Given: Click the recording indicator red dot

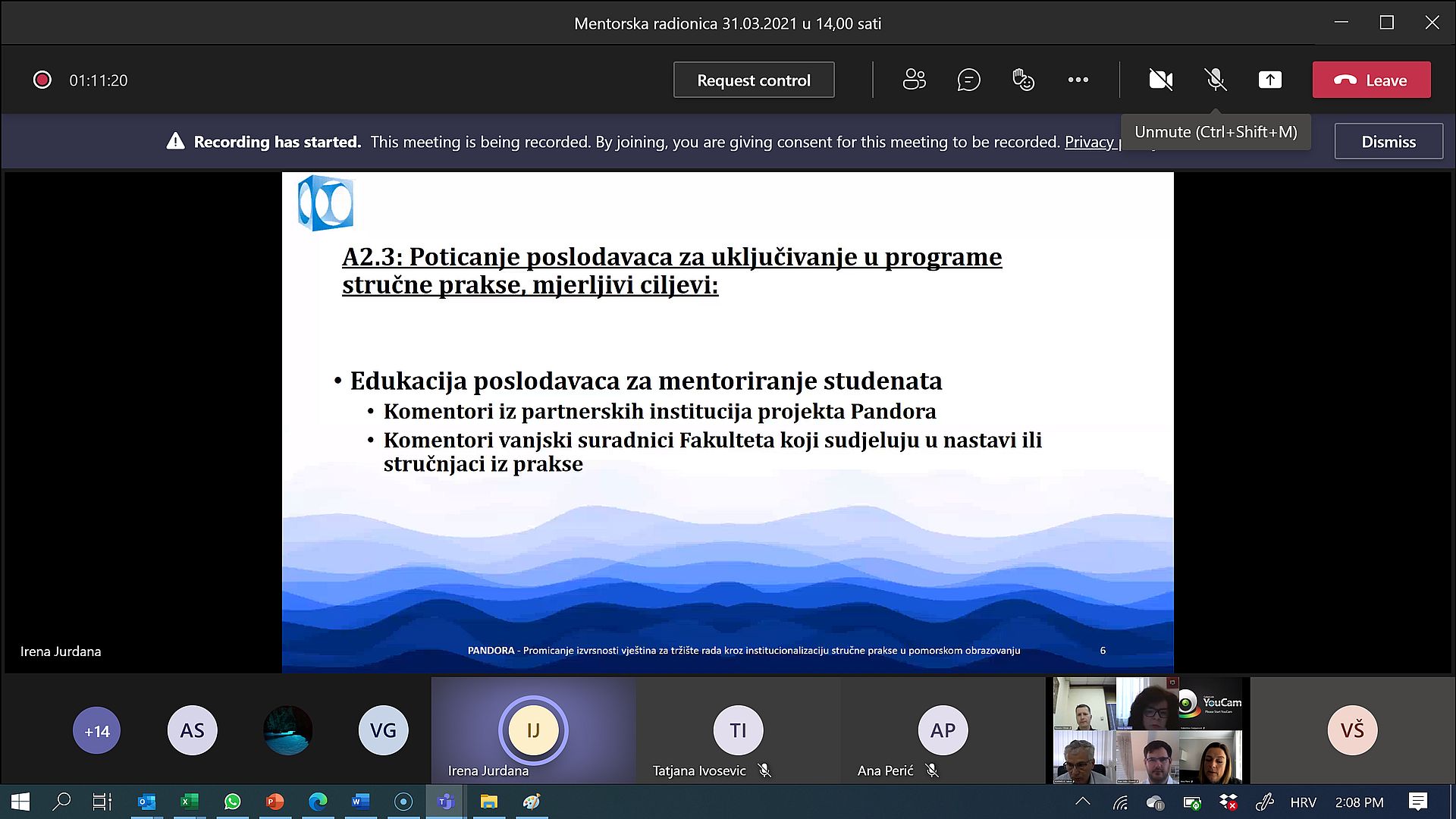Looking at the screenshot, I should coord(42,80).
